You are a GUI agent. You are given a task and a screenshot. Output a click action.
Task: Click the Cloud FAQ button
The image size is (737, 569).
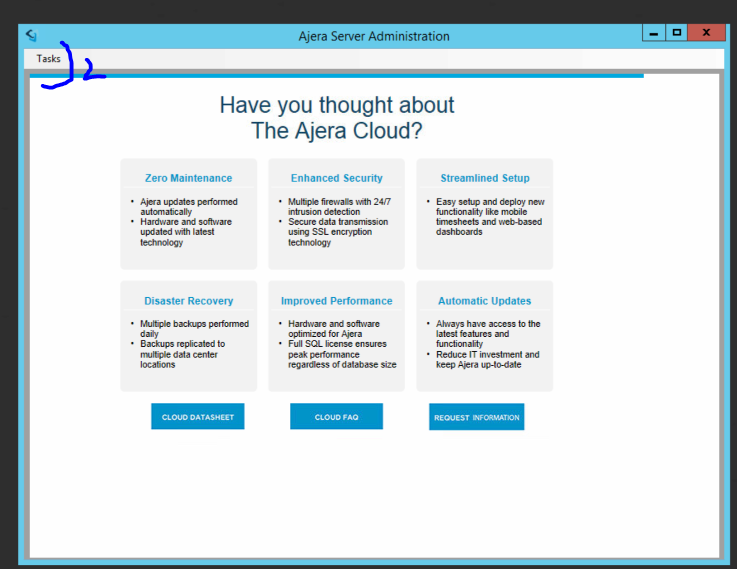pyautogui.click(x=336, y=416)
